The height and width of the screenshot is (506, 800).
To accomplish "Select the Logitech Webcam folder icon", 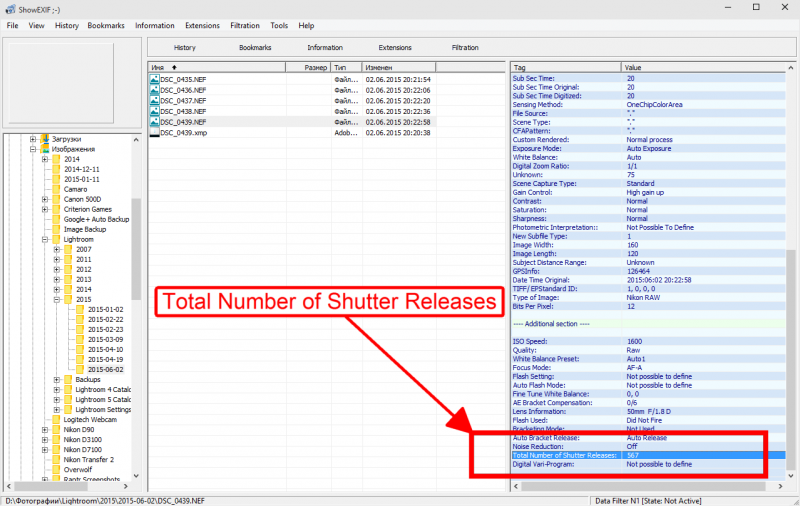I will tap(57, 419).
